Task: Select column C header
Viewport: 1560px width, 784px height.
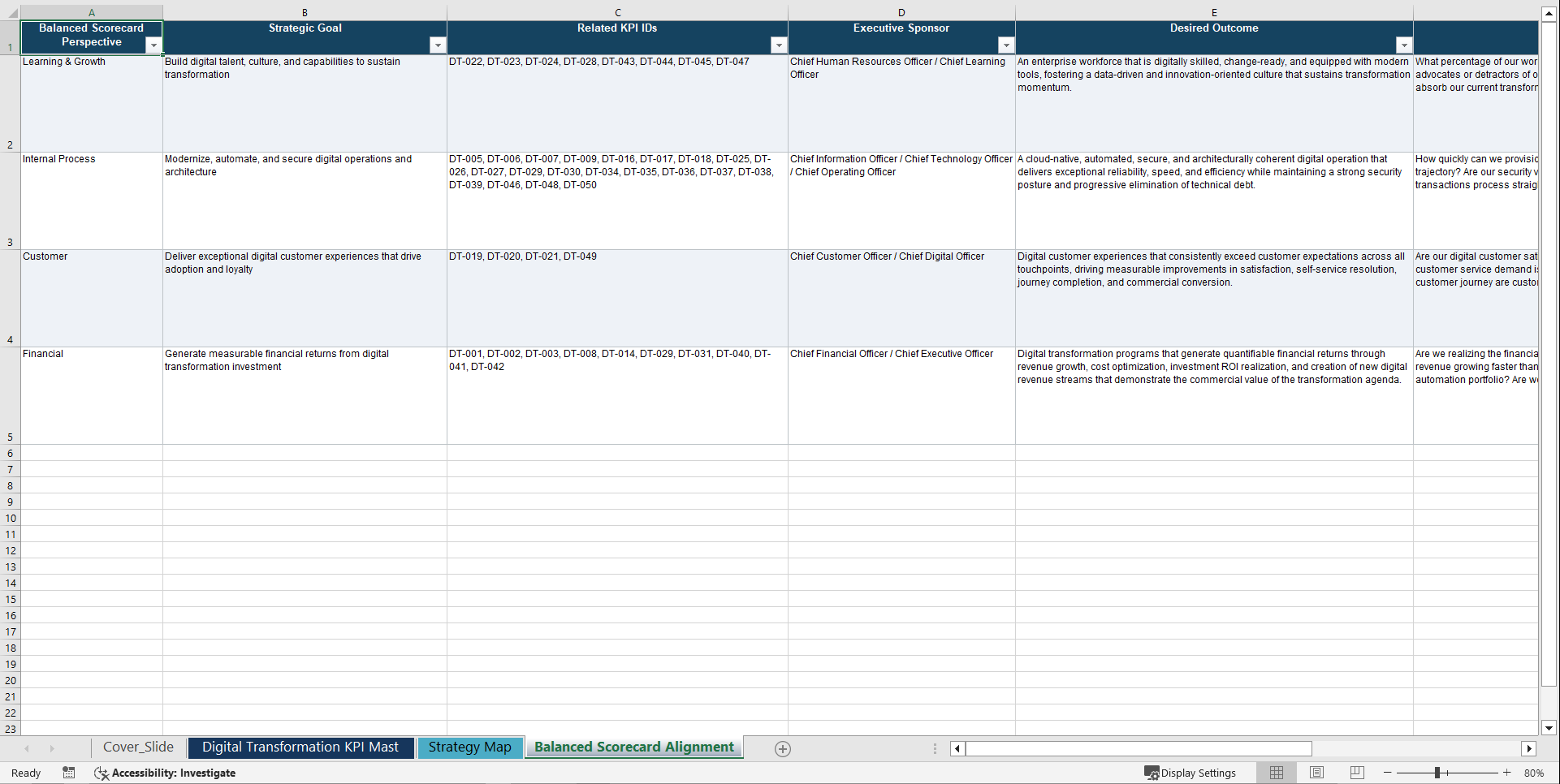Action: [617, 12]
